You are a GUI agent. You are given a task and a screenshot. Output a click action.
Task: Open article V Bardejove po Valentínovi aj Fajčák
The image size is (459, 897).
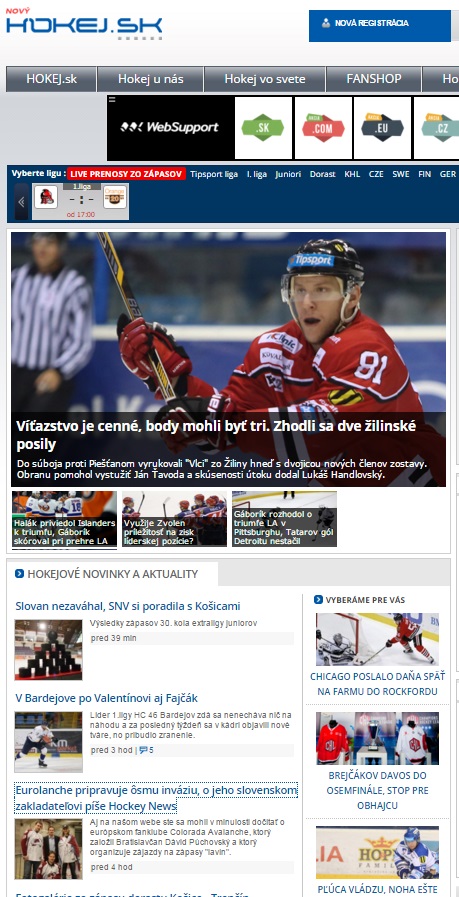pos(106,698)
